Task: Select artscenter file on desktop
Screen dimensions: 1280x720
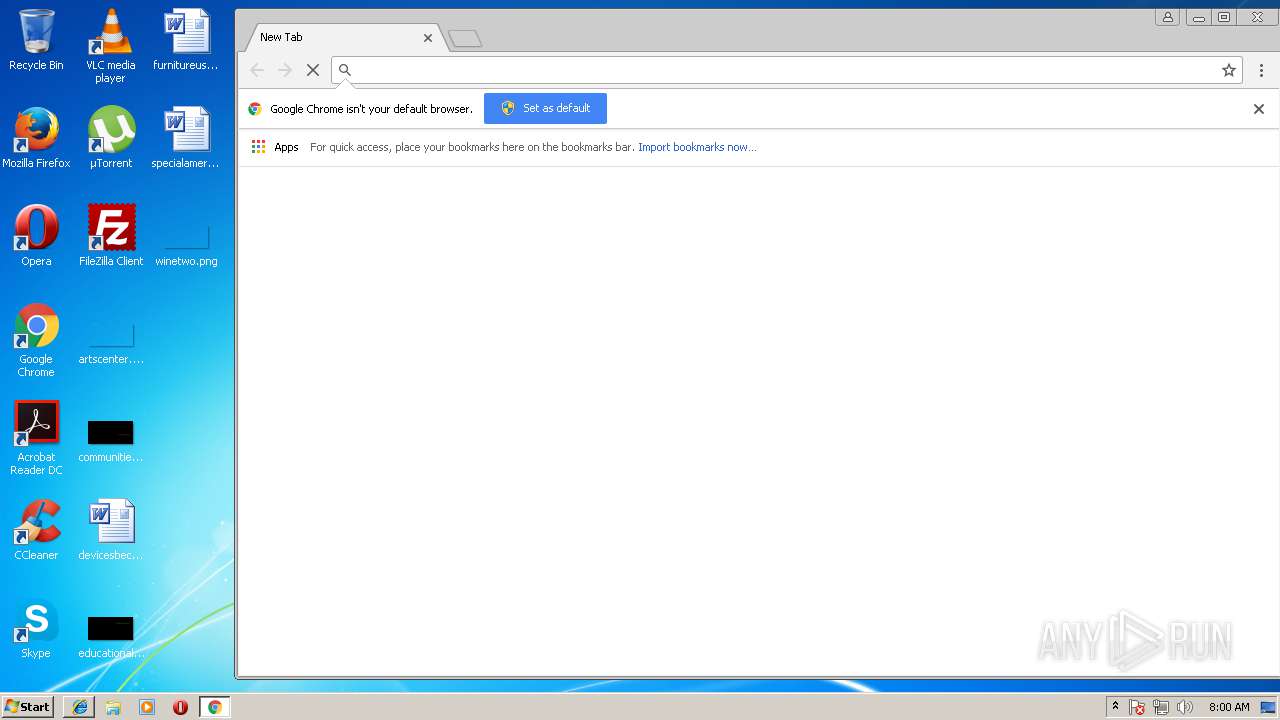Action: (111, 343)
